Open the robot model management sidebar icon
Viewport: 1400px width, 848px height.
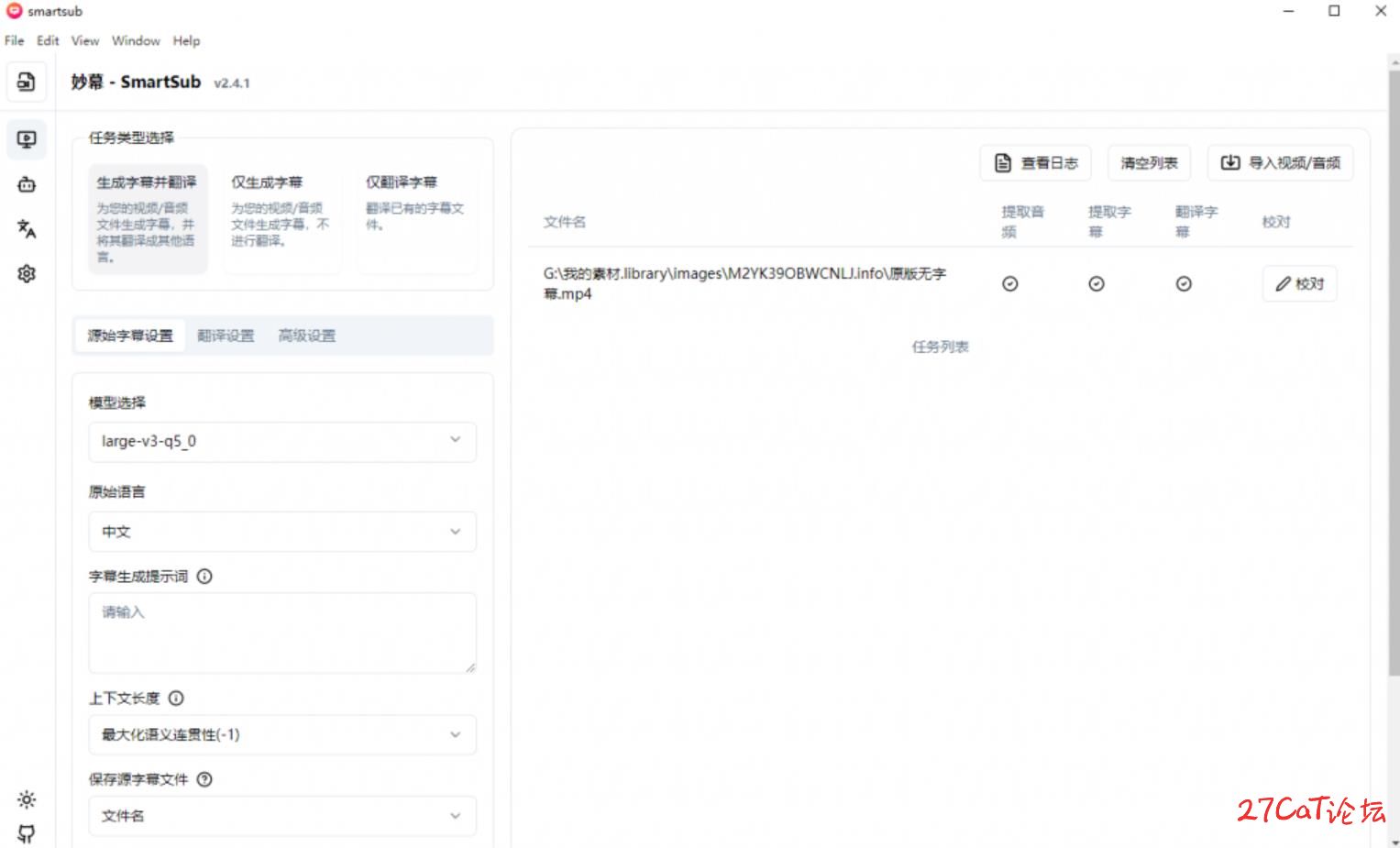click(x=27, y=184)
